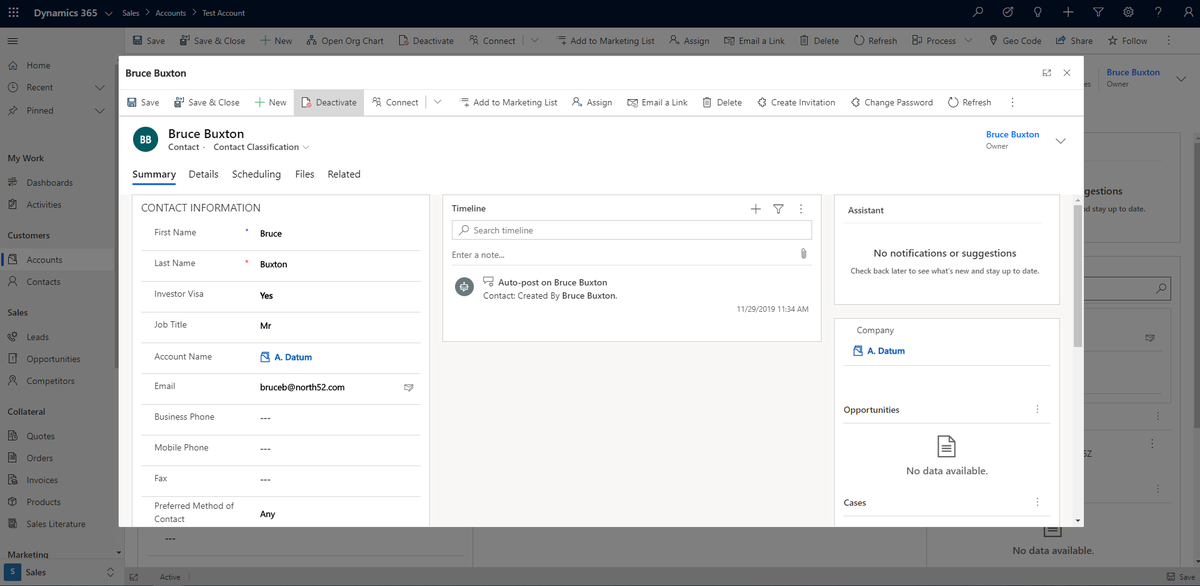Switch to the Files tab
The width and height of the screenshot is (1200, 586).
click(x=304, y=174)
